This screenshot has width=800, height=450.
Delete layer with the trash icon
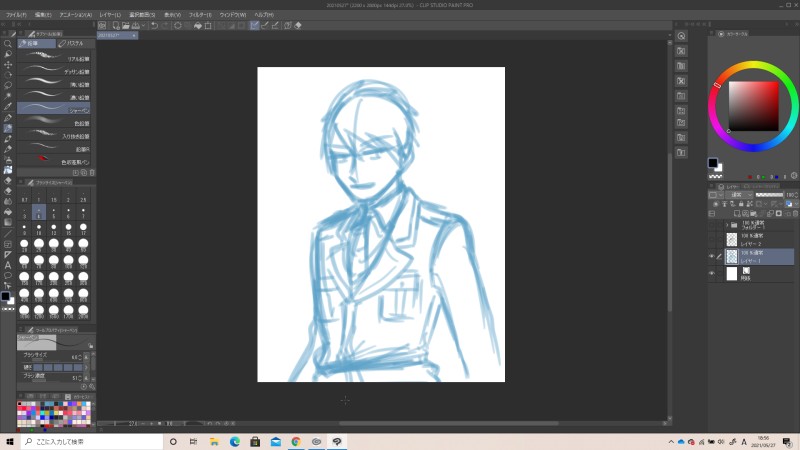pyautogui.click(x=795, y=214)
